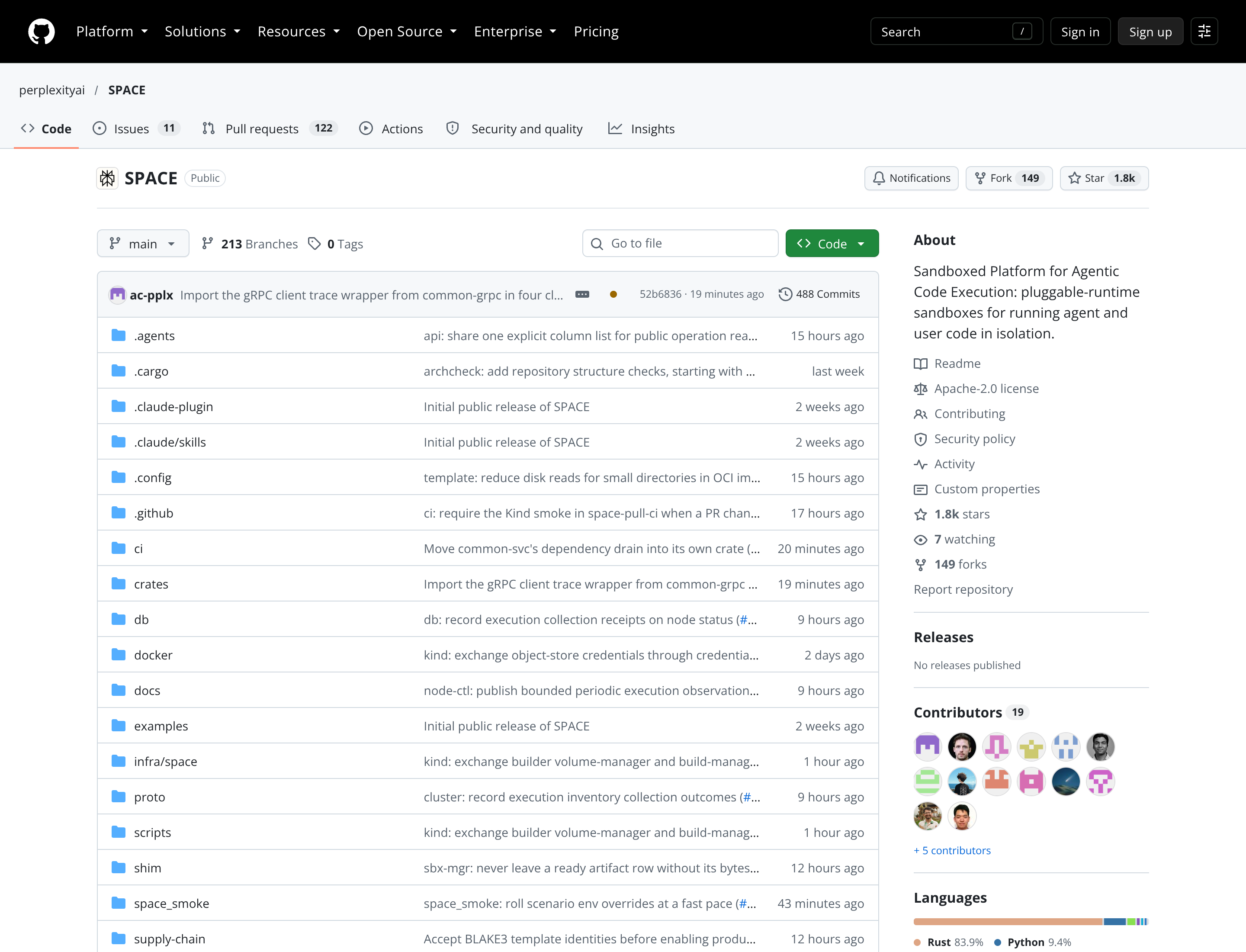The image size is (1246, 952).
Task: Open the Releases section heading
Action: click(943, 637)
